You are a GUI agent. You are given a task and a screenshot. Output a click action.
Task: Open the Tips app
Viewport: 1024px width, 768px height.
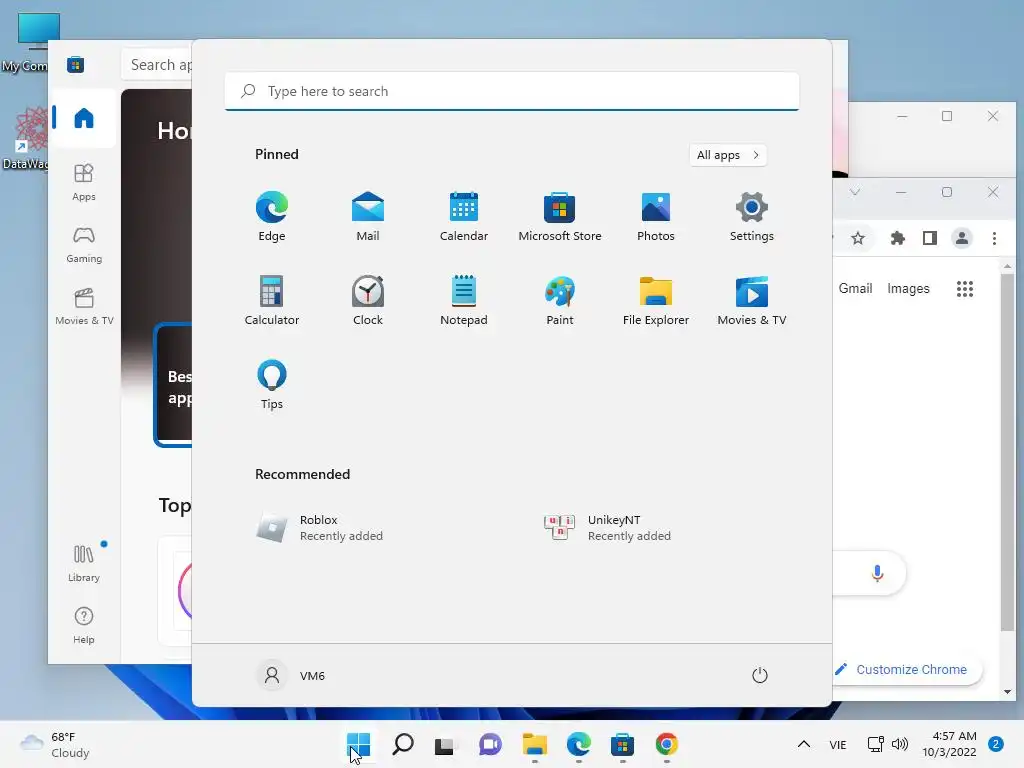point(272,385)
